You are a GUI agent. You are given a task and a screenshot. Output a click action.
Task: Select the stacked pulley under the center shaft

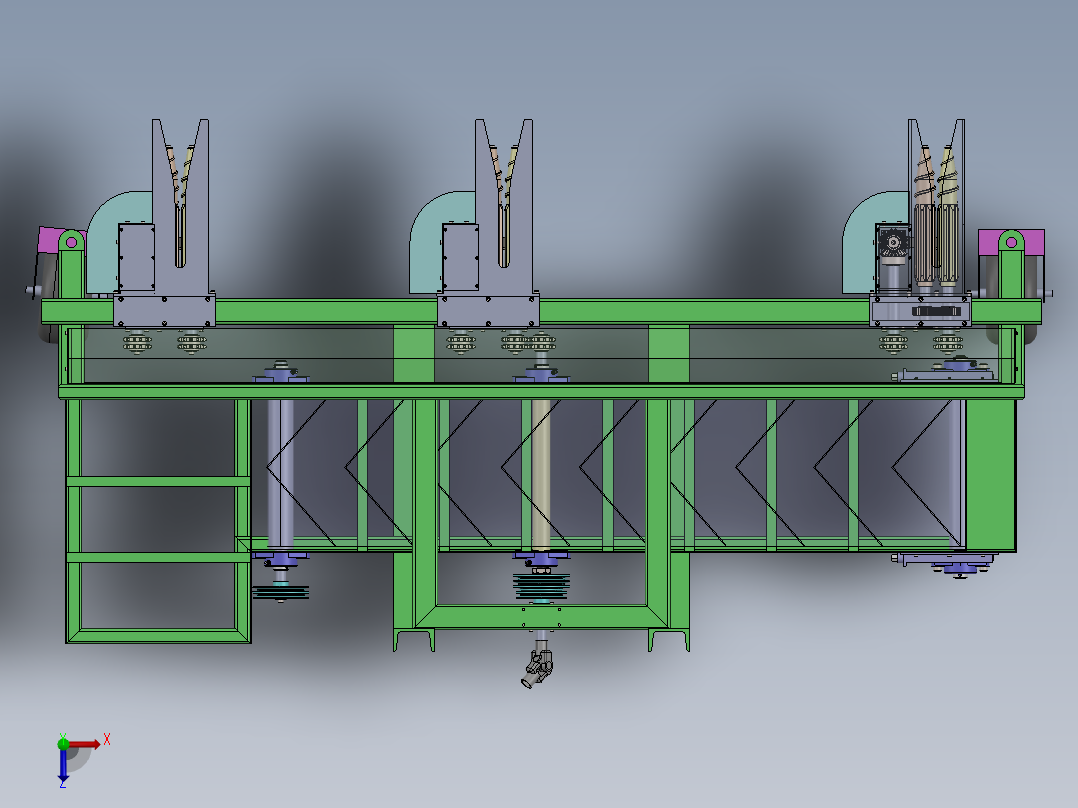[541, 586]
